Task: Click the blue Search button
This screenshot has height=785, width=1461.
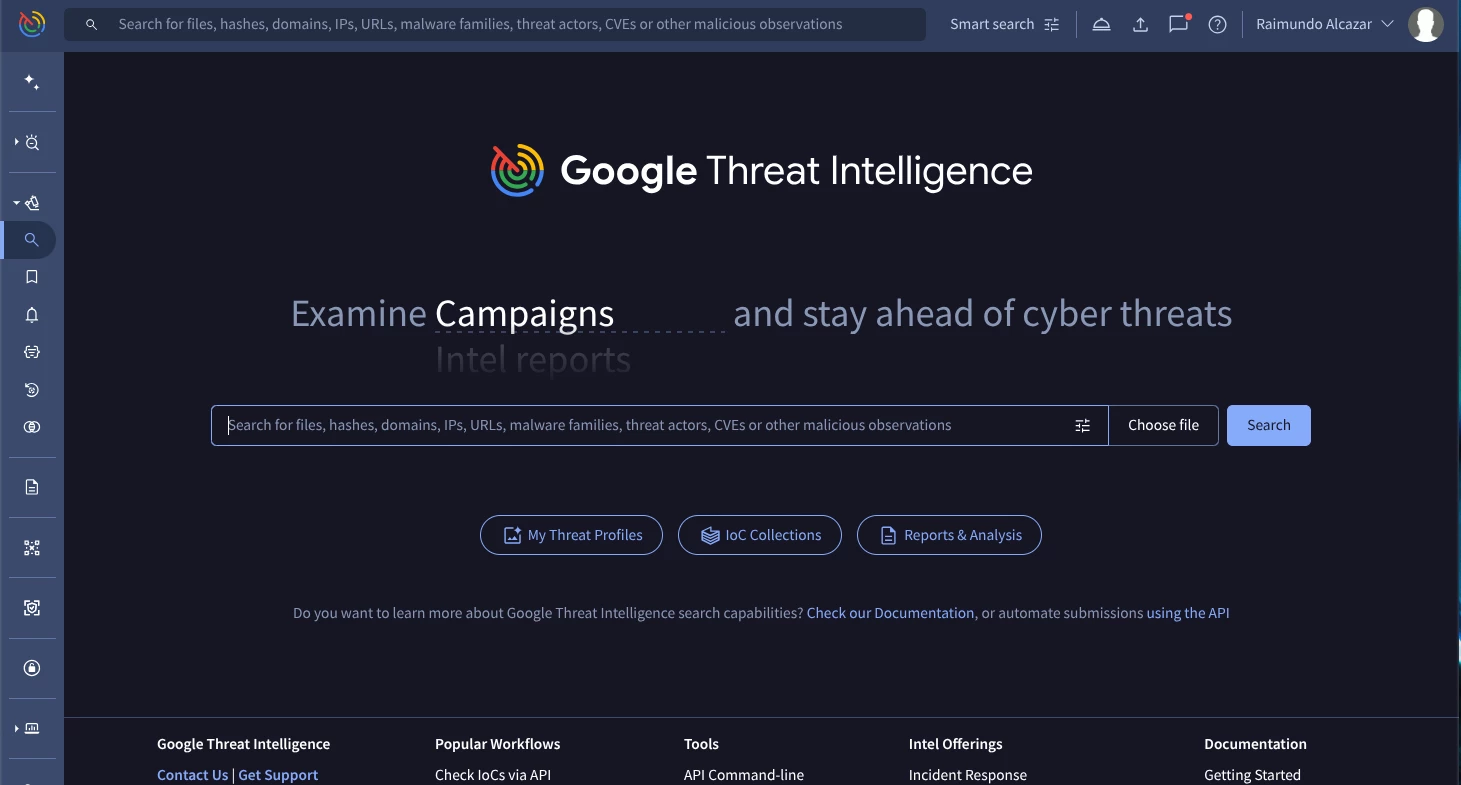Action: click(1269, 425)
